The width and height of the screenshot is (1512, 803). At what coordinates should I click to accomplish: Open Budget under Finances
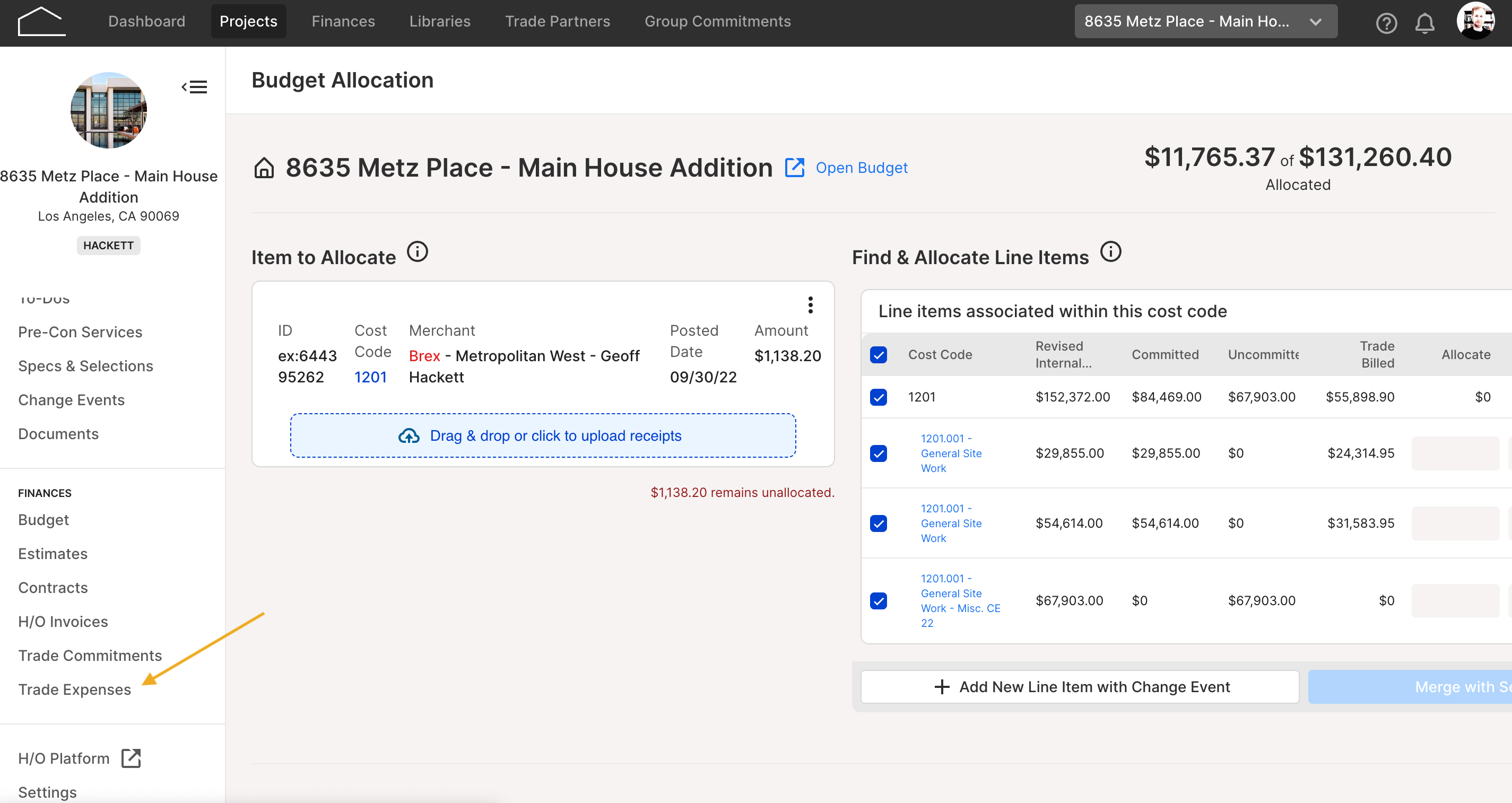[44, 519]
